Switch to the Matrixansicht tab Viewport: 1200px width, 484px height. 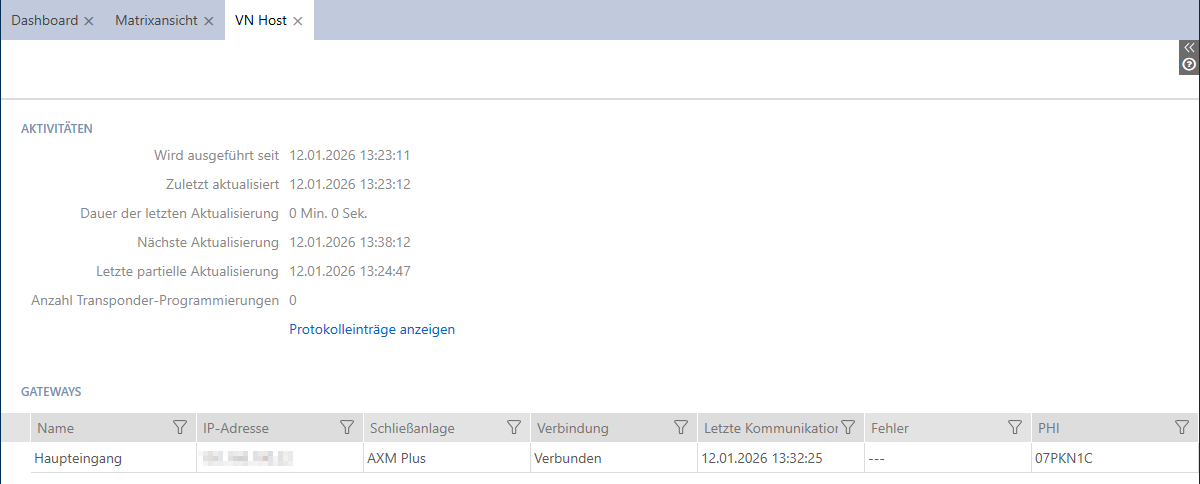pyautogui.click(x=156, y=20)
